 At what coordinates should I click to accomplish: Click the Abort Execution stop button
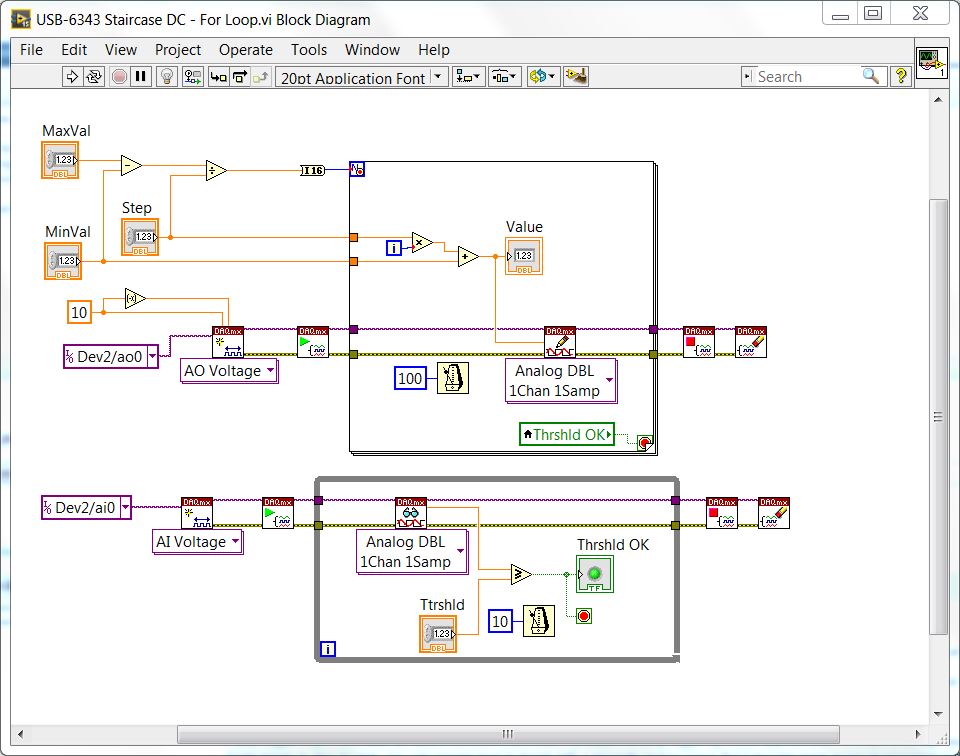(119, 77)
